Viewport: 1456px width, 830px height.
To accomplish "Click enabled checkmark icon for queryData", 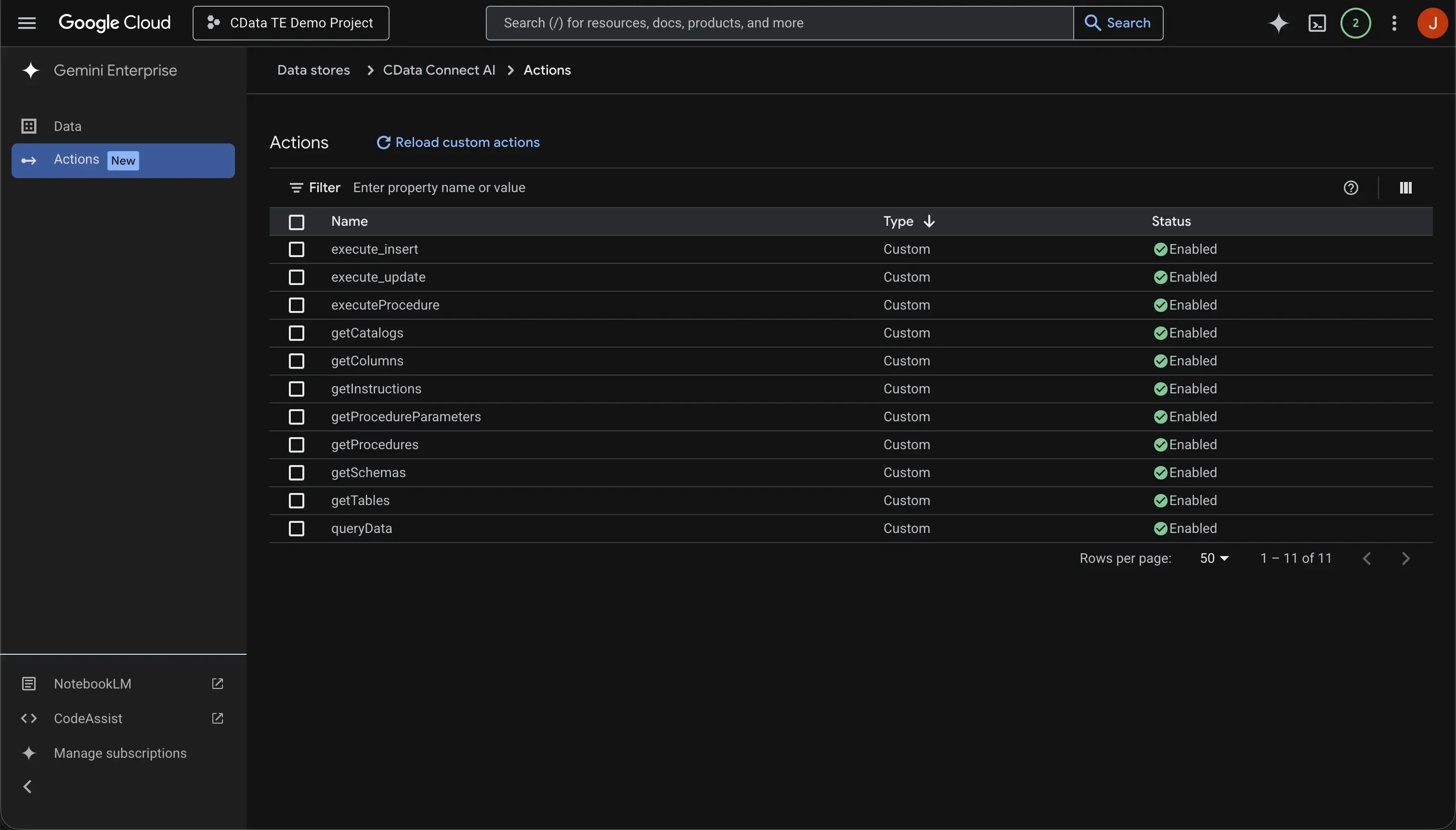I will coord(1160,529).
